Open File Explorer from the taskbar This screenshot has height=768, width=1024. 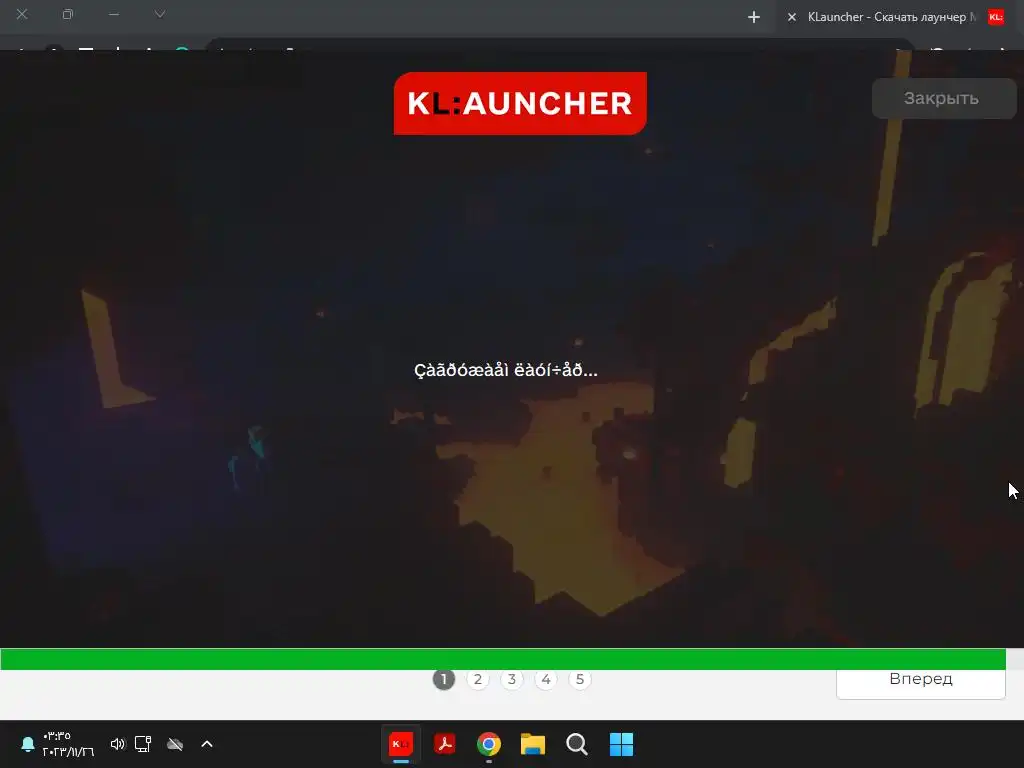tap(533, 744)
